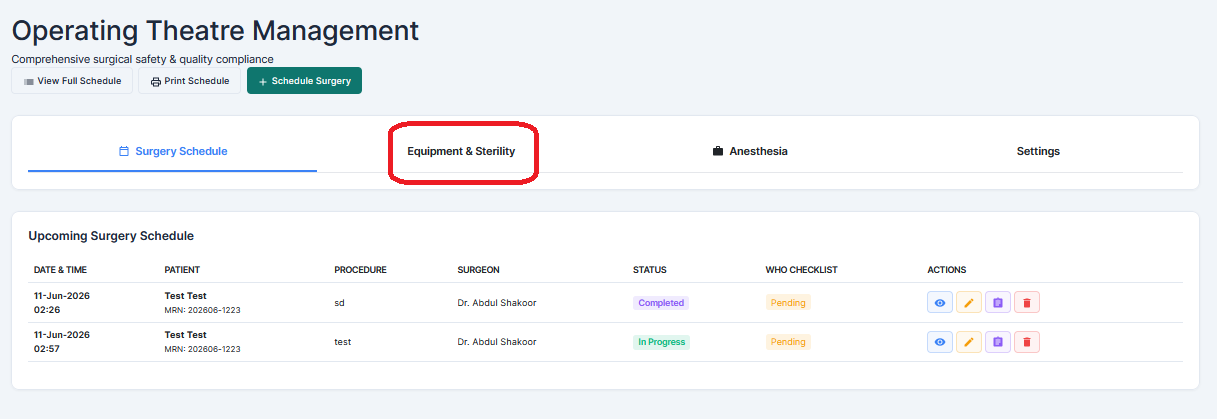The width and height of the screenshot is (1222, 420).
Task: Edit the 'test' surgery with the pencil icon
Action: click(969, 342)
